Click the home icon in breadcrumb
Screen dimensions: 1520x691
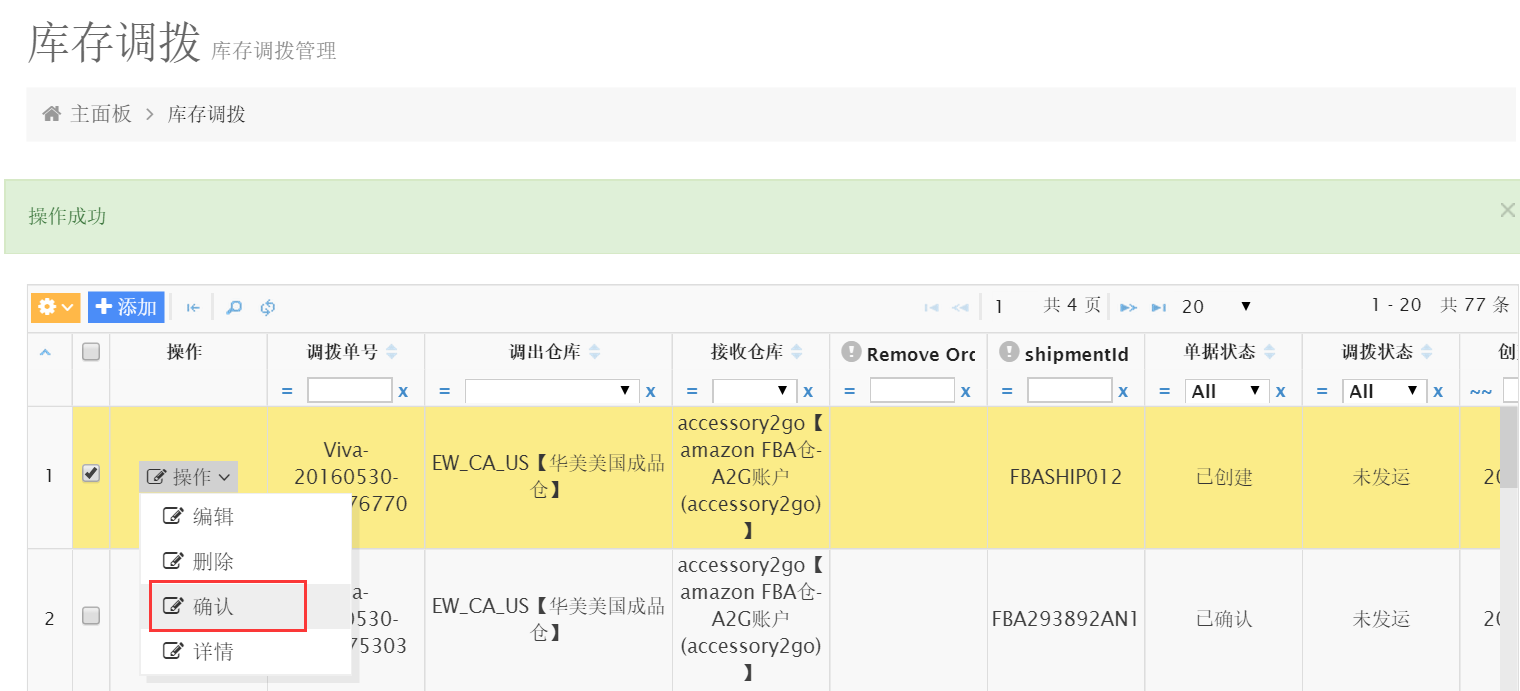pyautogui.click(x=52, y=114)
